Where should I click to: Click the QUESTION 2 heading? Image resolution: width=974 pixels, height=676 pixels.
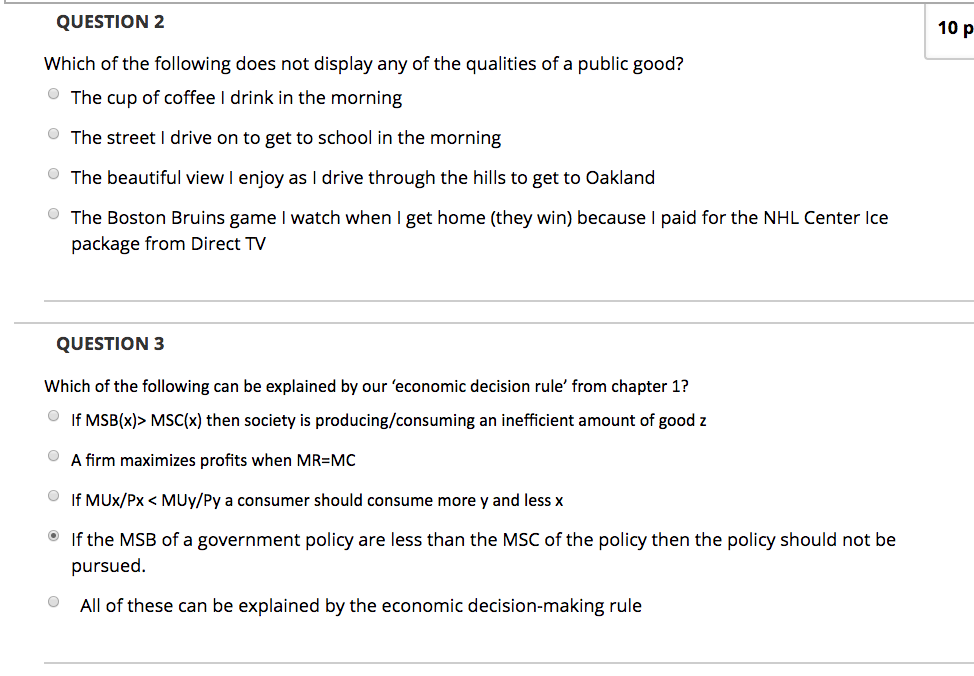[x=110, y=21]
